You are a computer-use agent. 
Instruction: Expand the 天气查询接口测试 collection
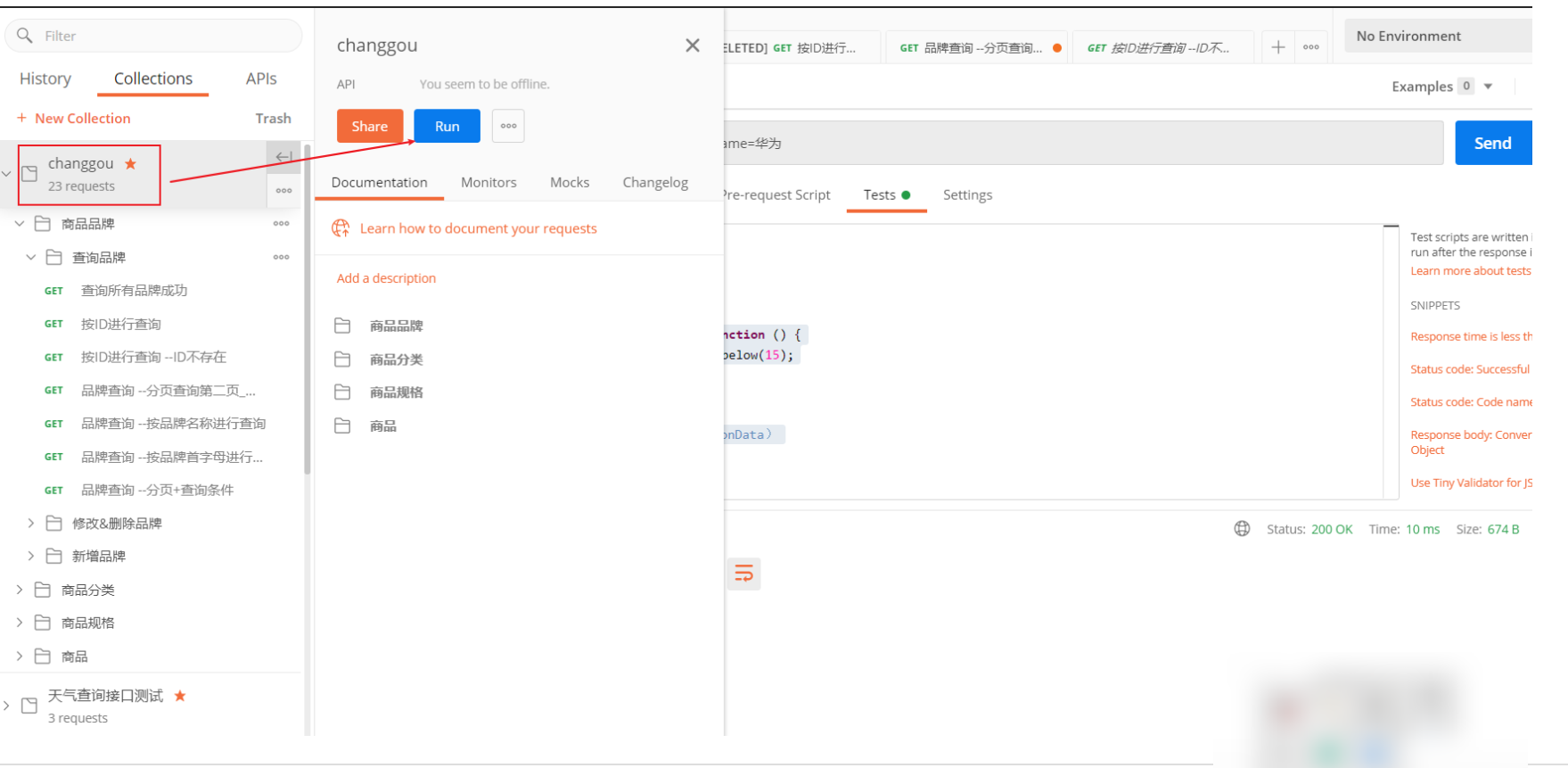tap(7, 706)
